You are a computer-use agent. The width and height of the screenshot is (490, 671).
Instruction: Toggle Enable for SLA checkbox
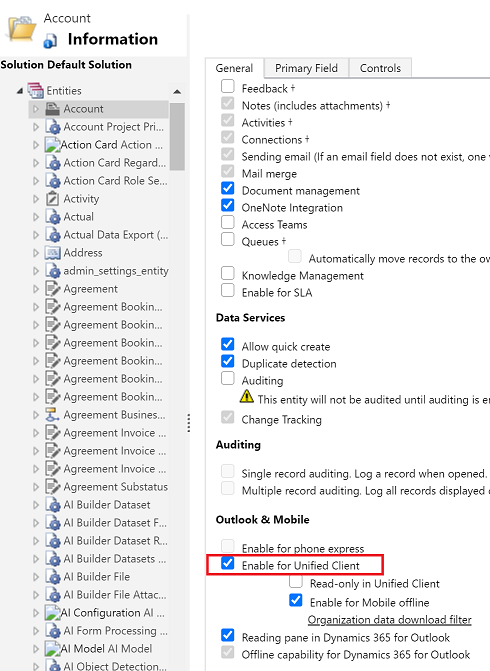[228, 290]
